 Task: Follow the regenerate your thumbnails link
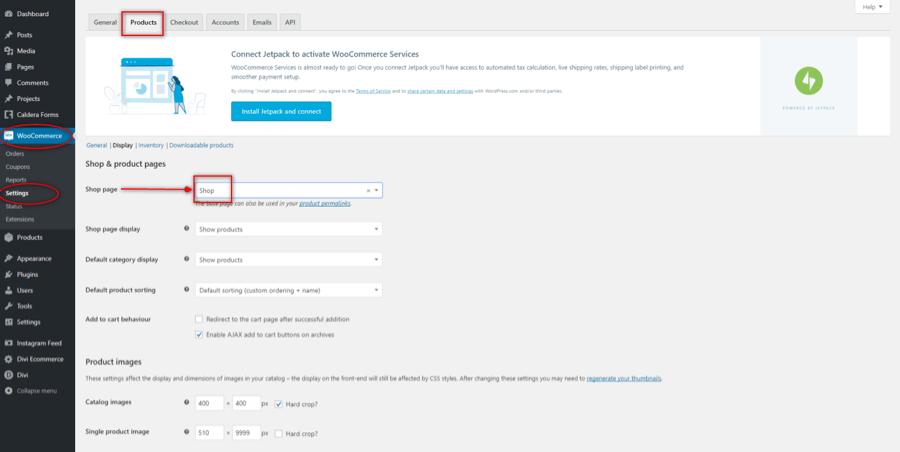(x=624, y=379)
